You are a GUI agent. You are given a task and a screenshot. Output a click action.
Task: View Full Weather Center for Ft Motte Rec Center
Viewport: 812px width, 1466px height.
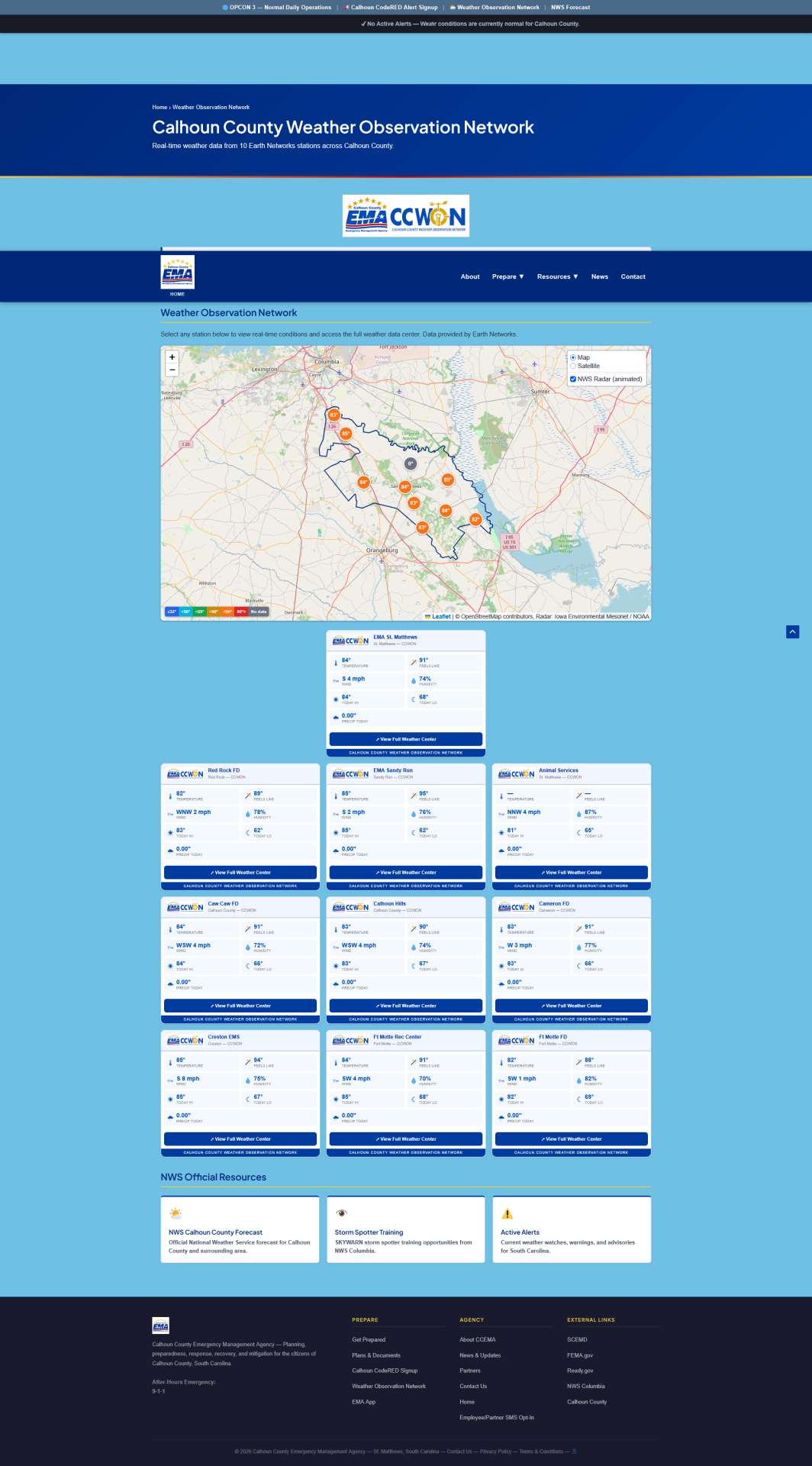[406, 1138]
